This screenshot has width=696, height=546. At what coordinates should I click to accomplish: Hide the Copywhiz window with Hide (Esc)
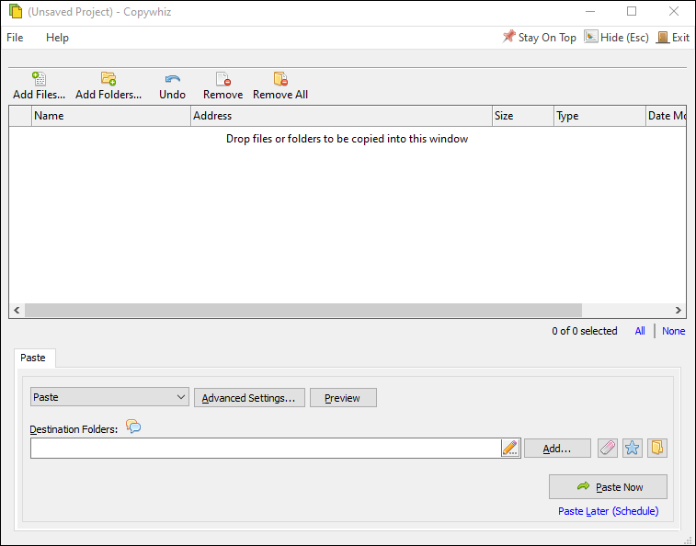(x=617, y=37)
